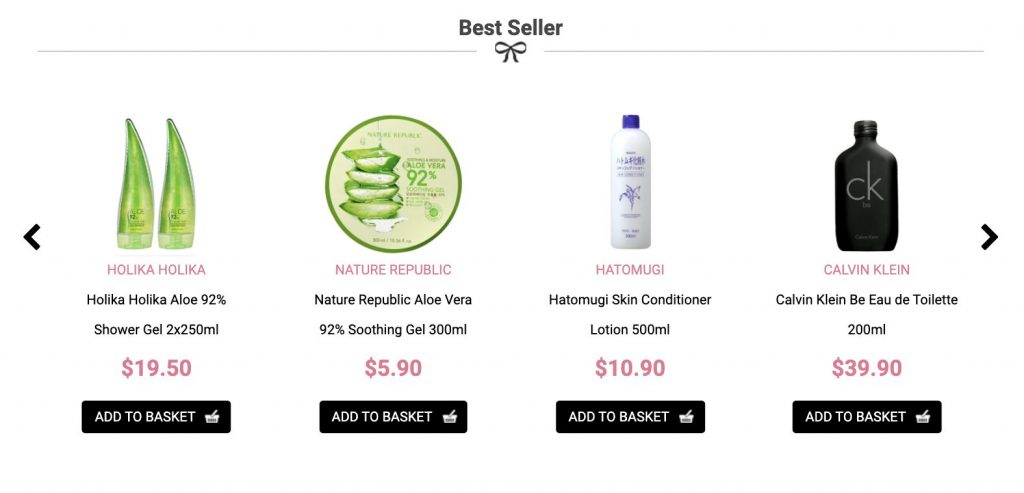Click basket icon on Nature Republic button
The width and height of the screenshot is (1024, 493).
coord(449,417)
